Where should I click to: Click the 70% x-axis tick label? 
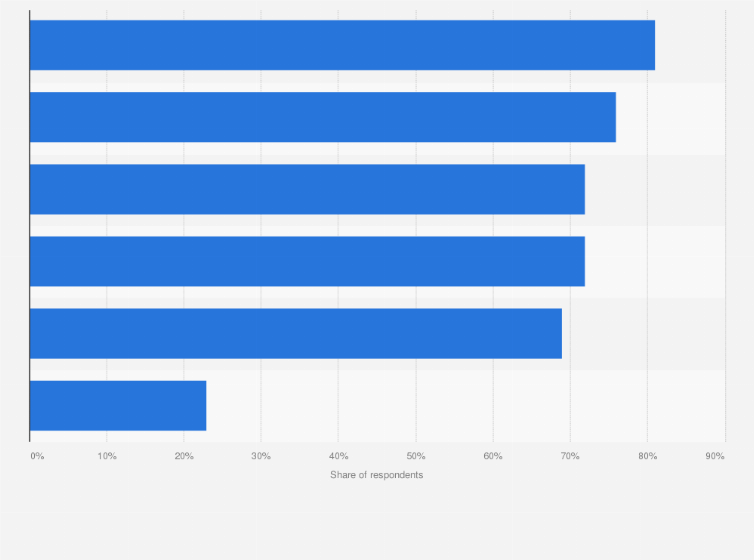pyautogui.click(x=570, y=456)
